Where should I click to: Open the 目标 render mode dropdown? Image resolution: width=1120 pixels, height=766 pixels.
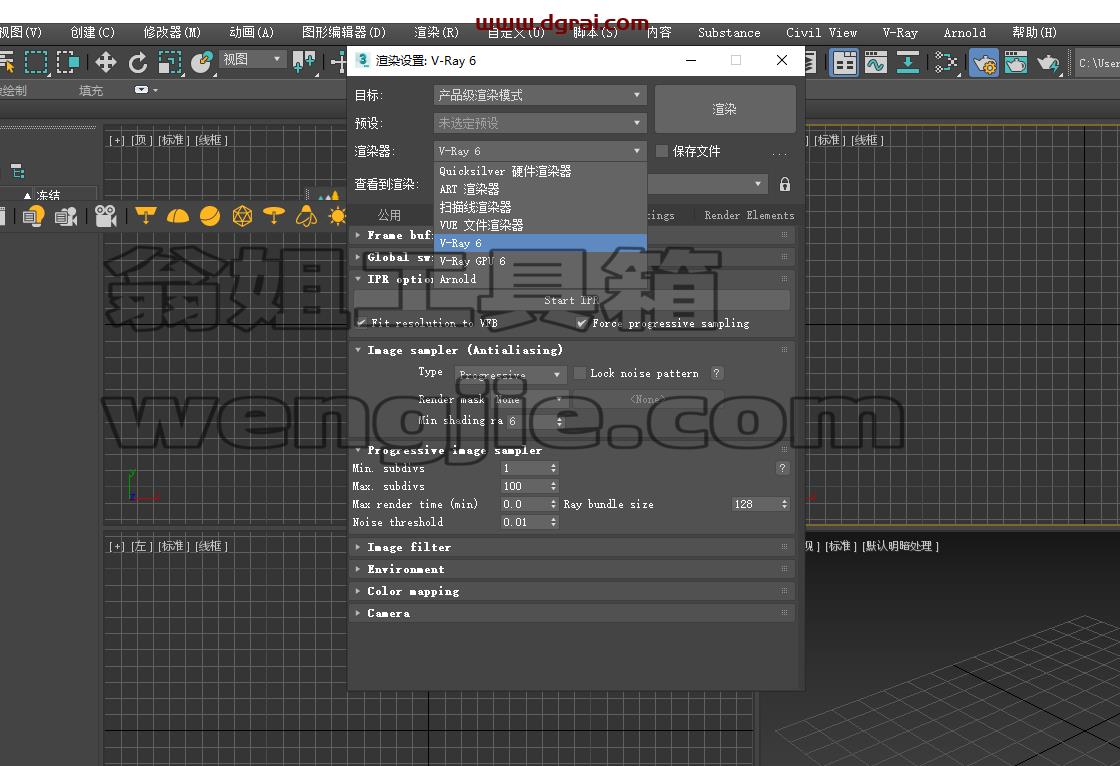pos(540,95)
